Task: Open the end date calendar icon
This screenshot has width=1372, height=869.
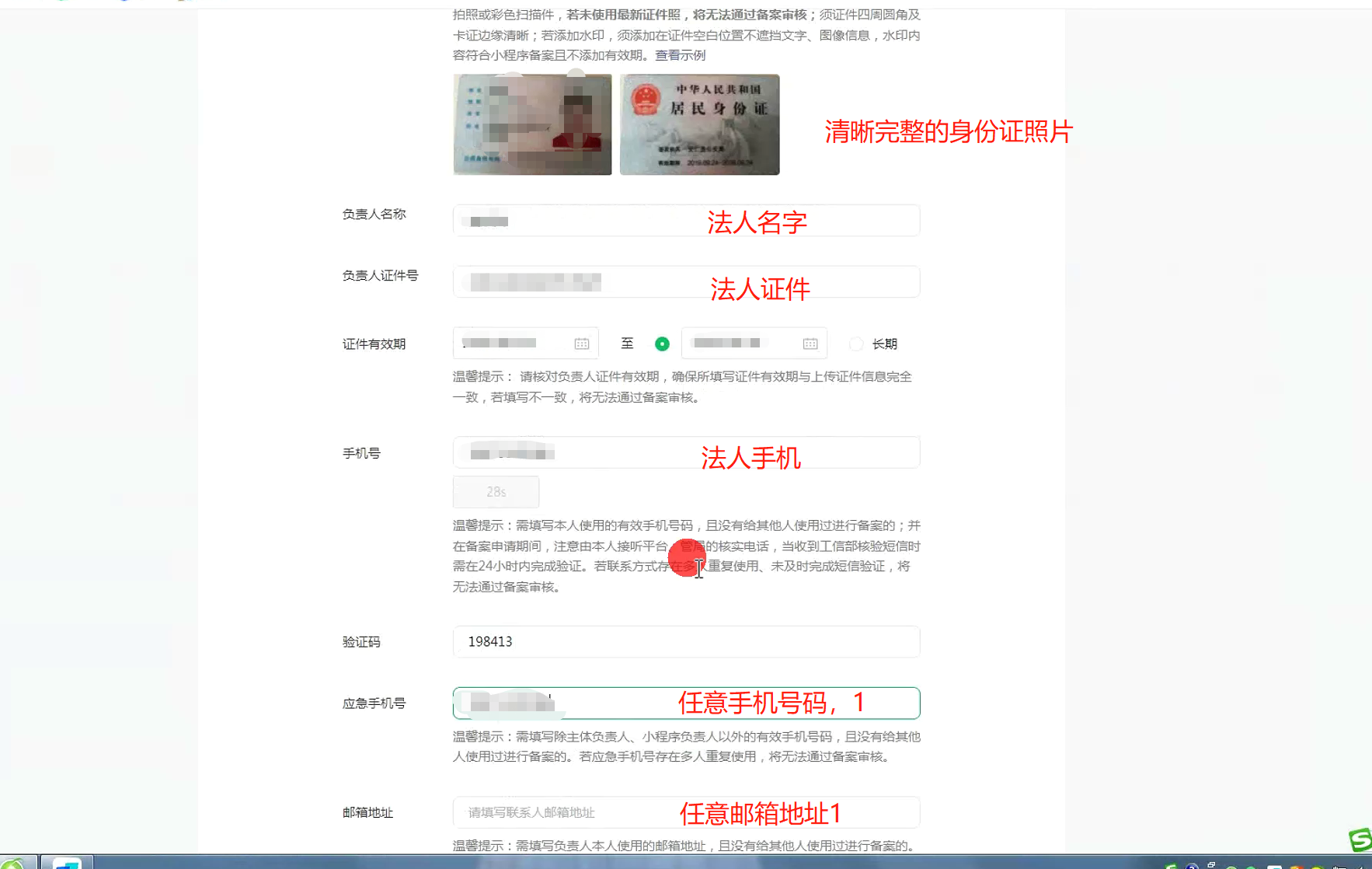Action: [810, 344]
